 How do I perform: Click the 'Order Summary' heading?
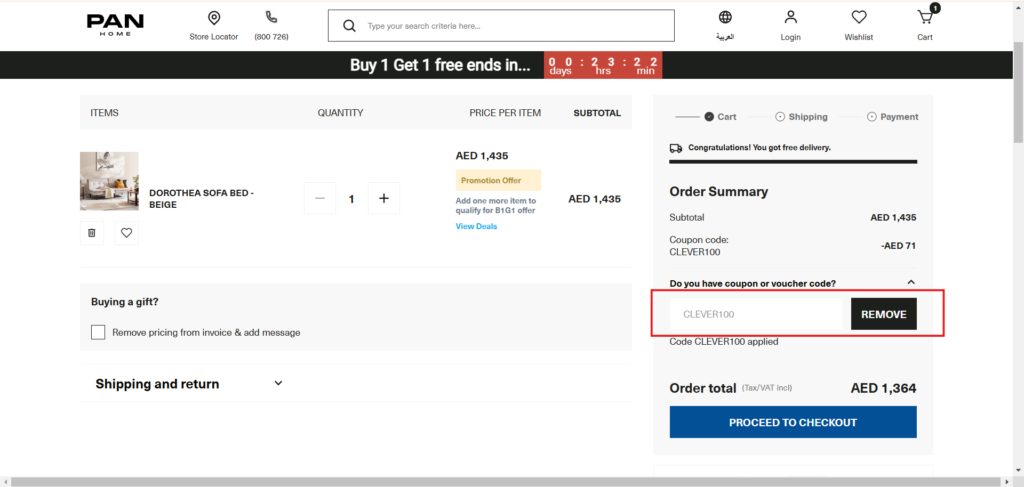click(x=718, y=192)
